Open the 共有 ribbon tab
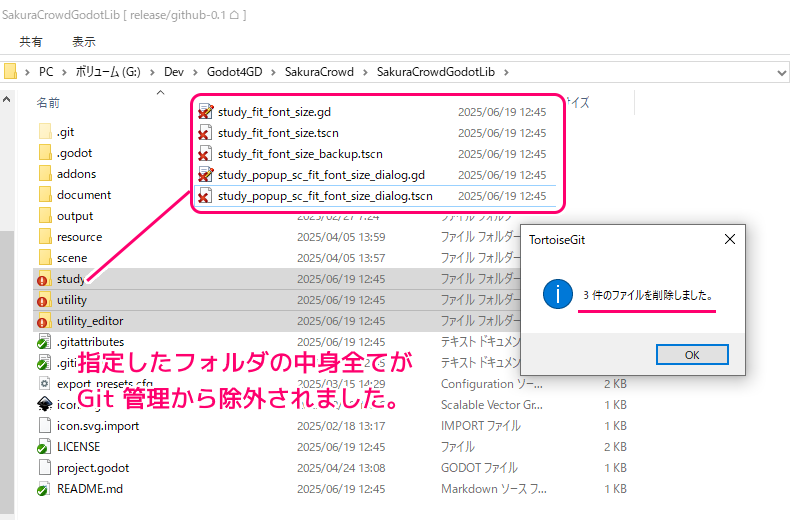 [31, 42]
